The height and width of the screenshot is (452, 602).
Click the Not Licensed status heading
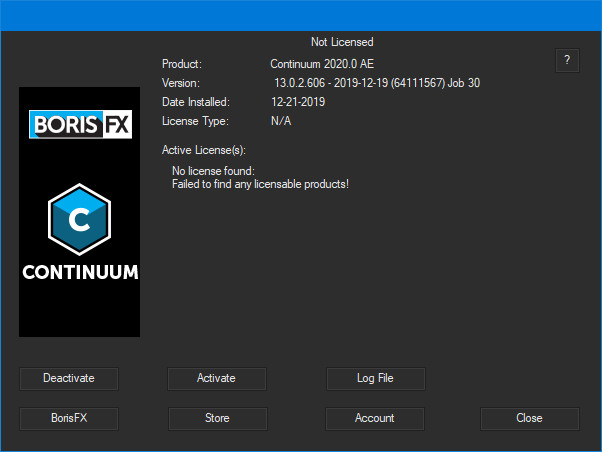342,42
